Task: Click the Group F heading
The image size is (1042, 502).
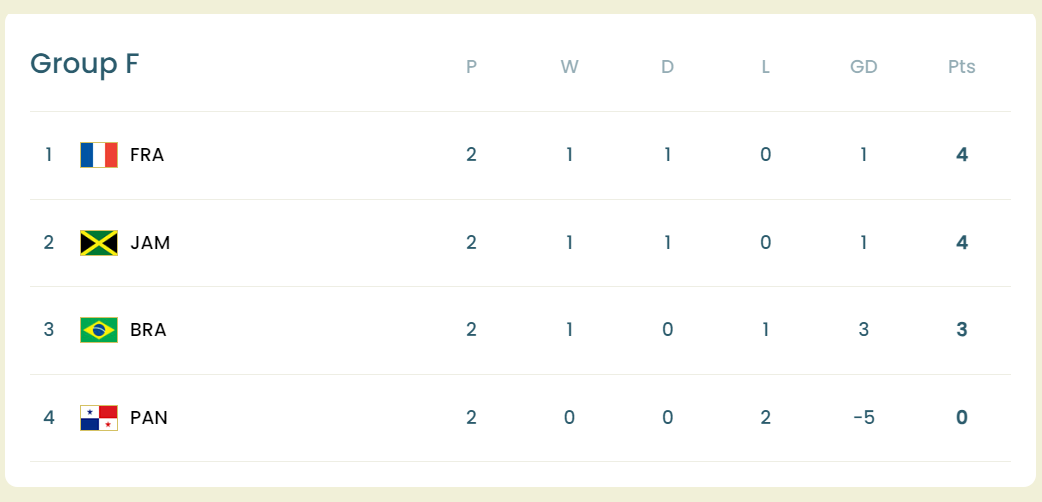Action: point(84,64)
